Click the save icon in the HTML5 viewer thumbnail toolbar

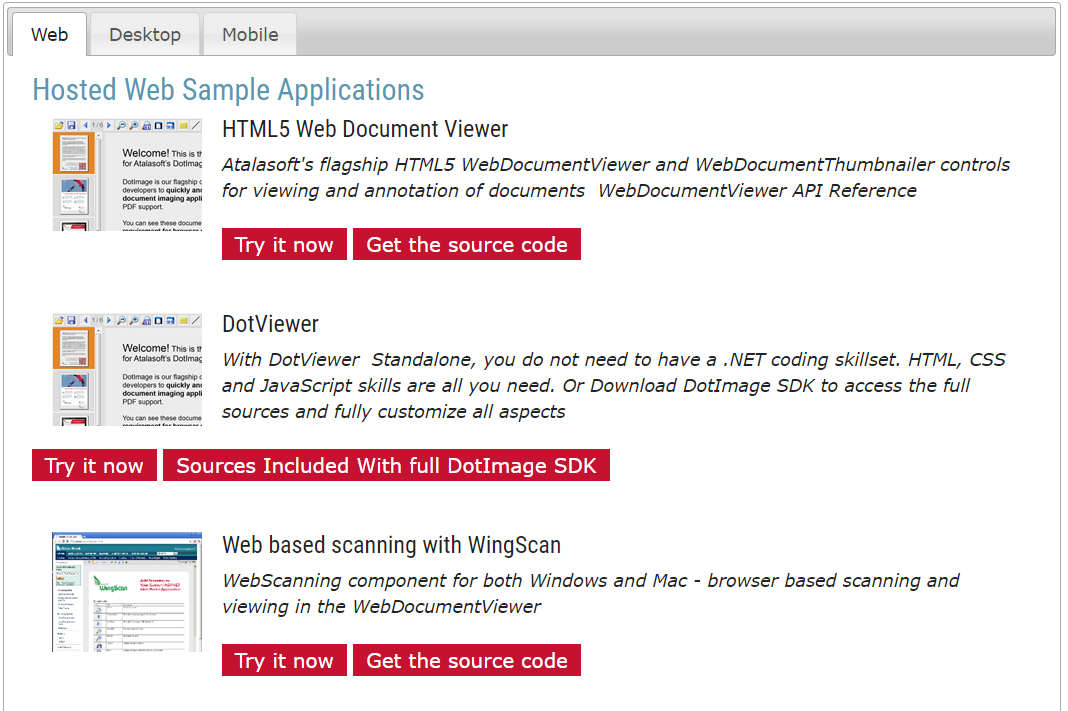point(72,124)
